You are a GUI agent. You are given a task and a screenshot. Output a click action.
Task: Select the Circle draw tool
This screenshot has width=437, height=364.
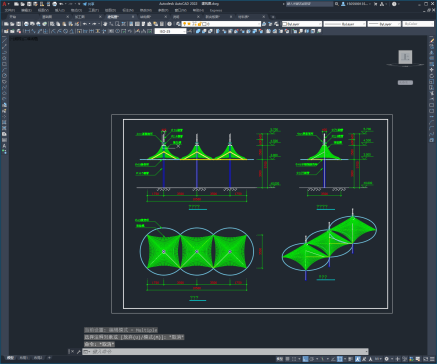(x=4, y=76)
